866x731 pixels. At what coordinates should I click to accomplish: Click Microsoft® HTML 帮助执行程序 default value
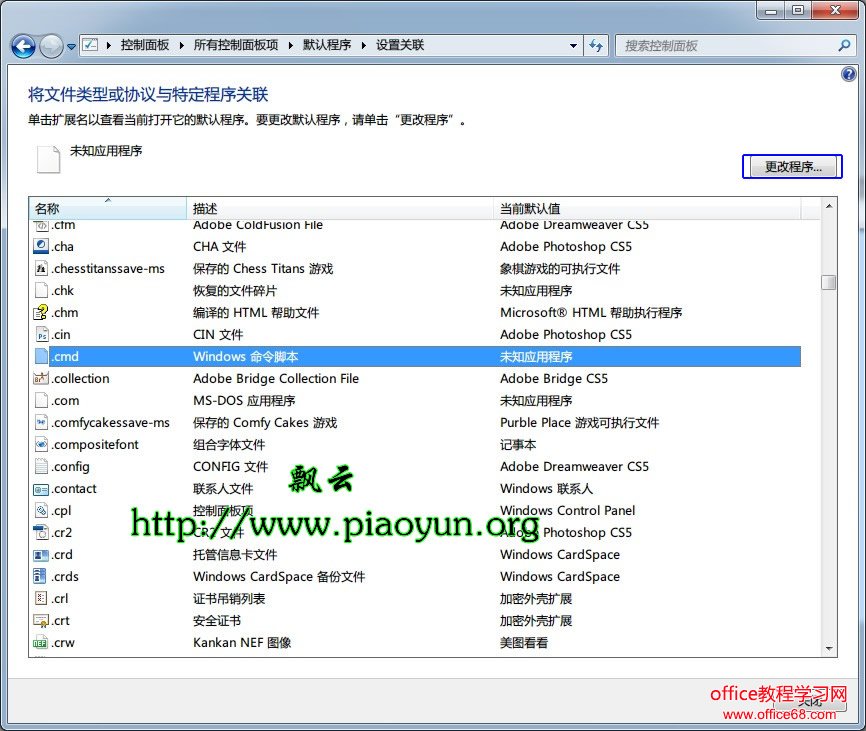(x=591, y=312)
